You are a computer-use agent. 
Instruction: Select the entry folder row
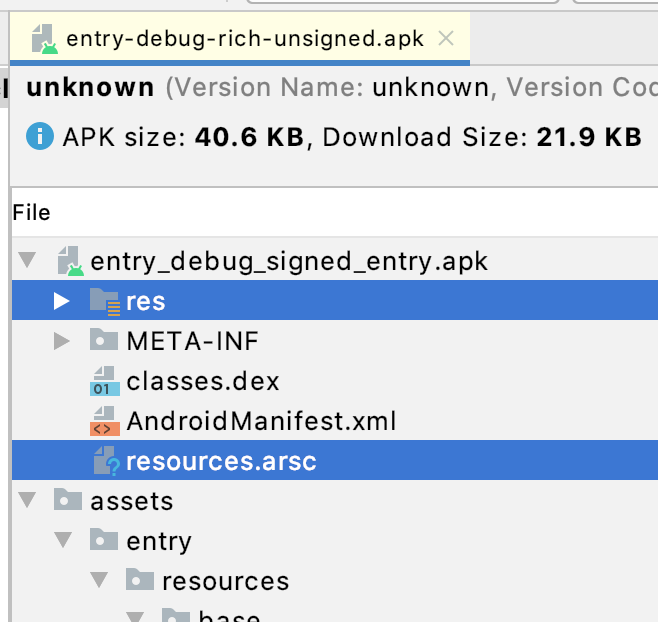click(335, 541)
